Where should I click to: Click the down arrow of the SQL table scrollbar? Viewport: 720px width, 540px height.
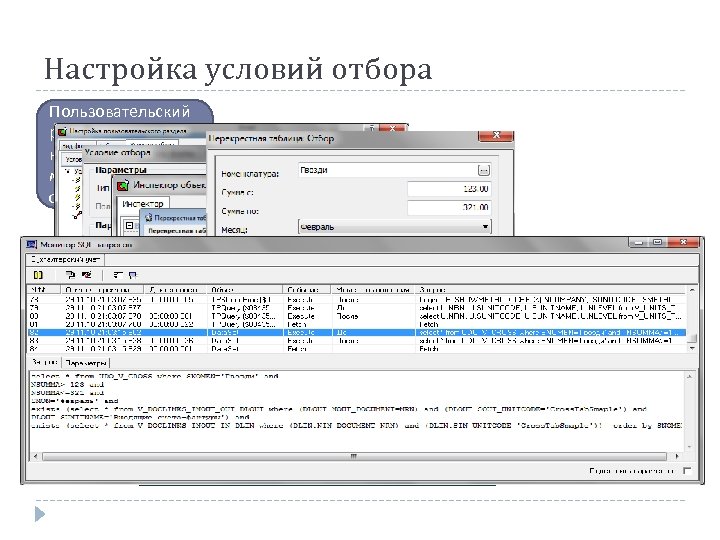coord(692,348)
